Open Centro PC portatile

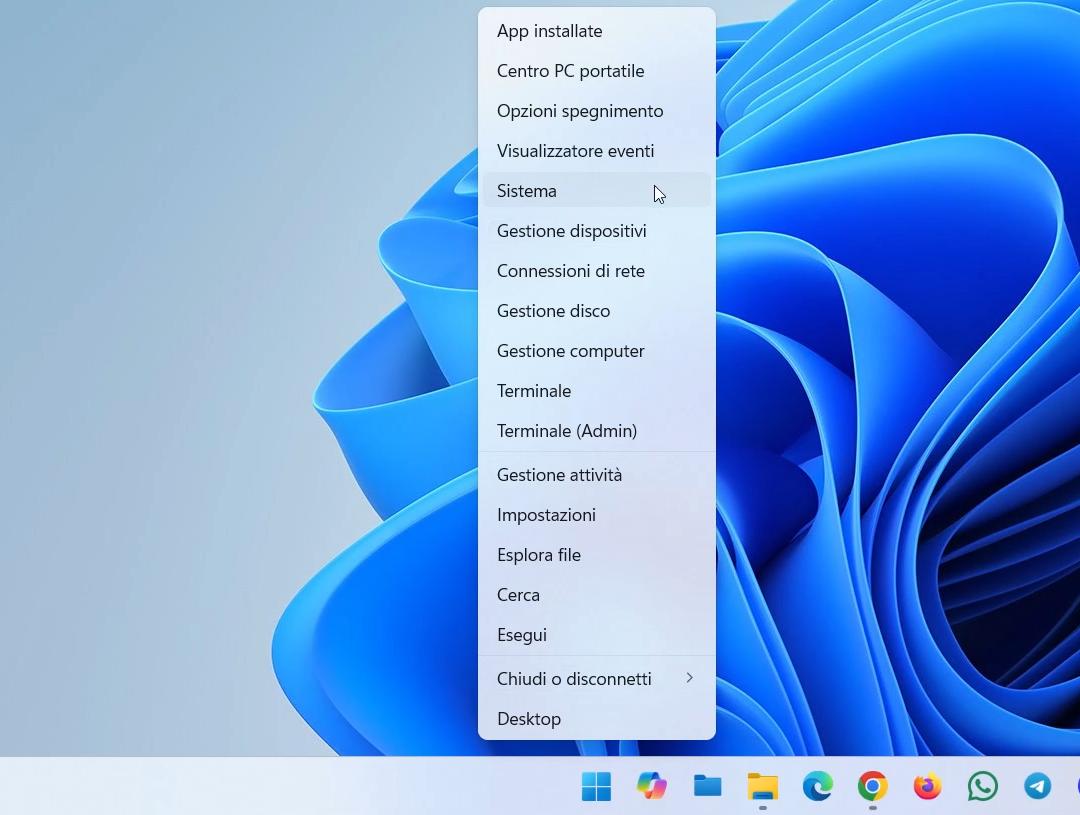(570, 71)
